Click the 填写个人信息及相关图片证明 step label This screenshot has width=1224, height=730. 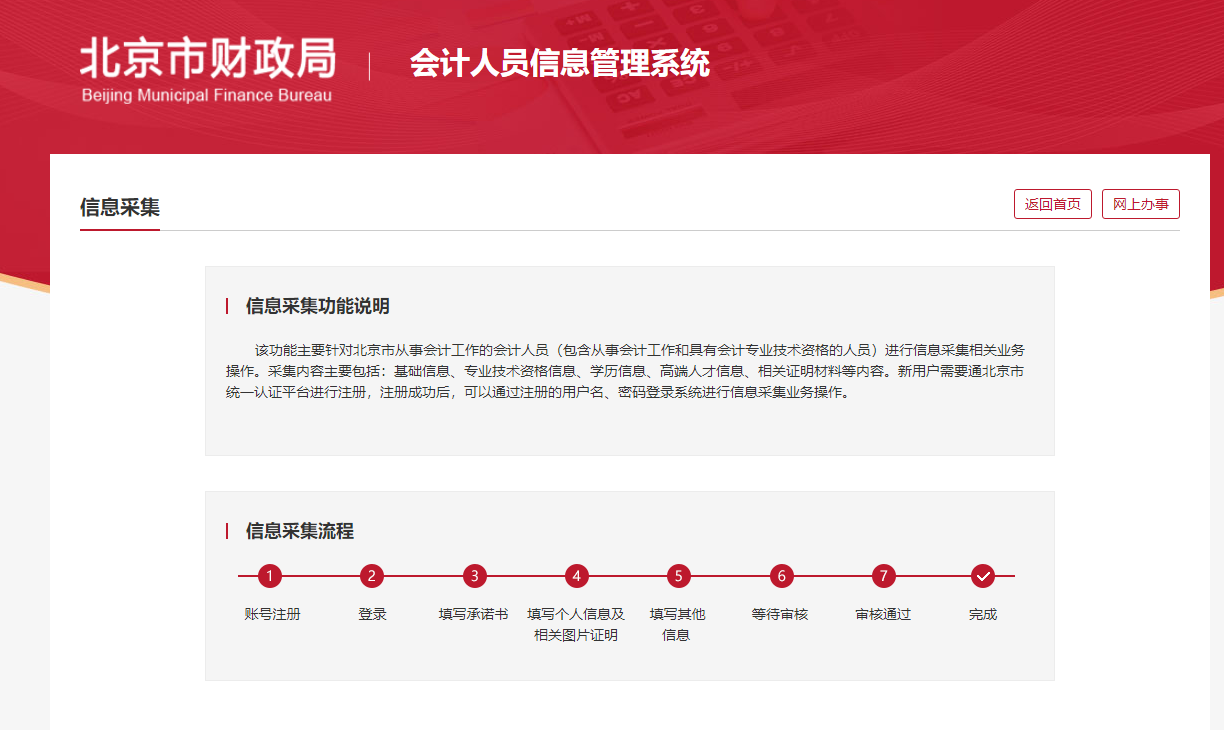click(x=576, y=624)
